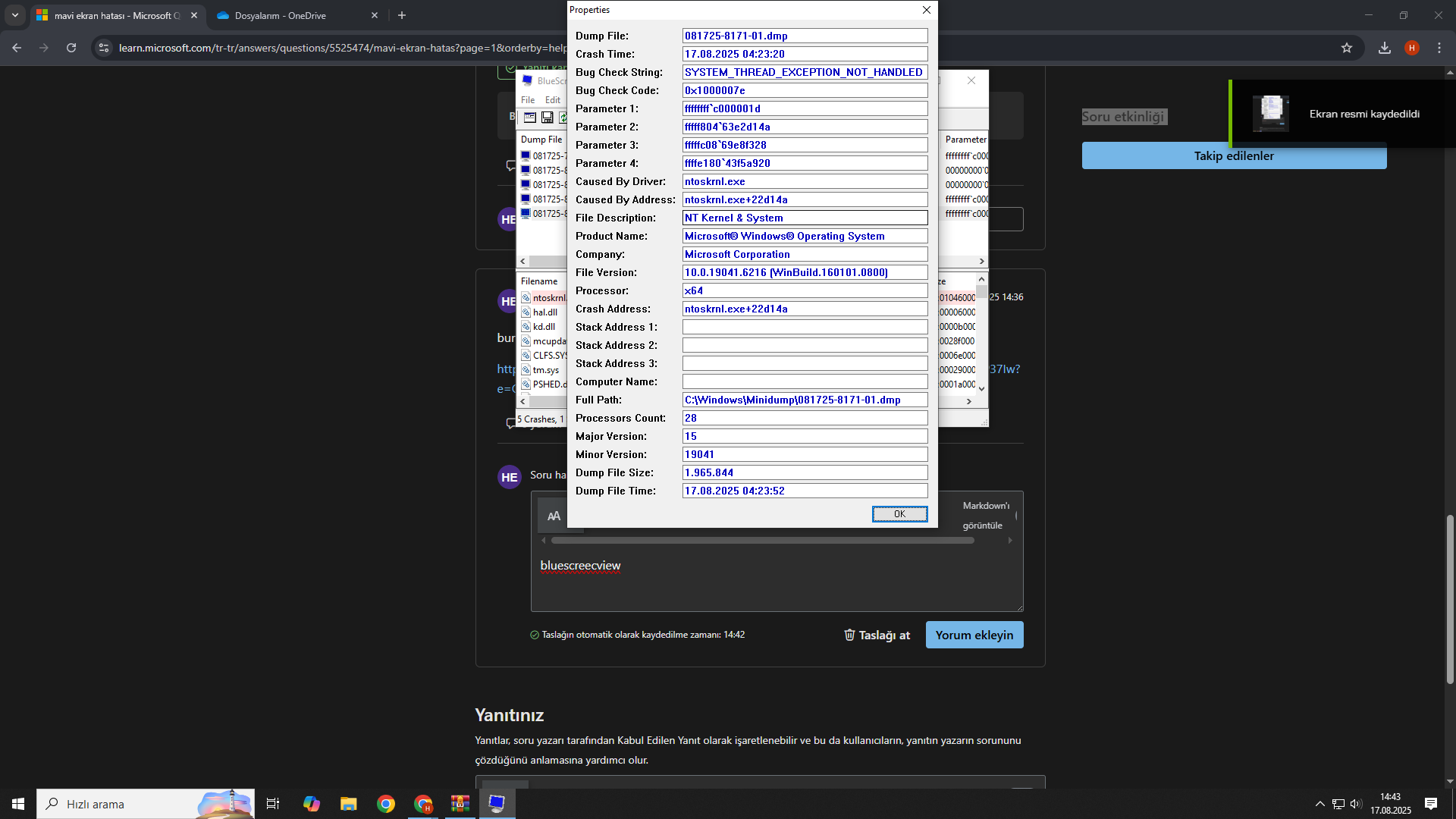The height and width of the screenshot is (819, 1456).
Task: Open browser downloads icon
Action: pos(1384,48)
